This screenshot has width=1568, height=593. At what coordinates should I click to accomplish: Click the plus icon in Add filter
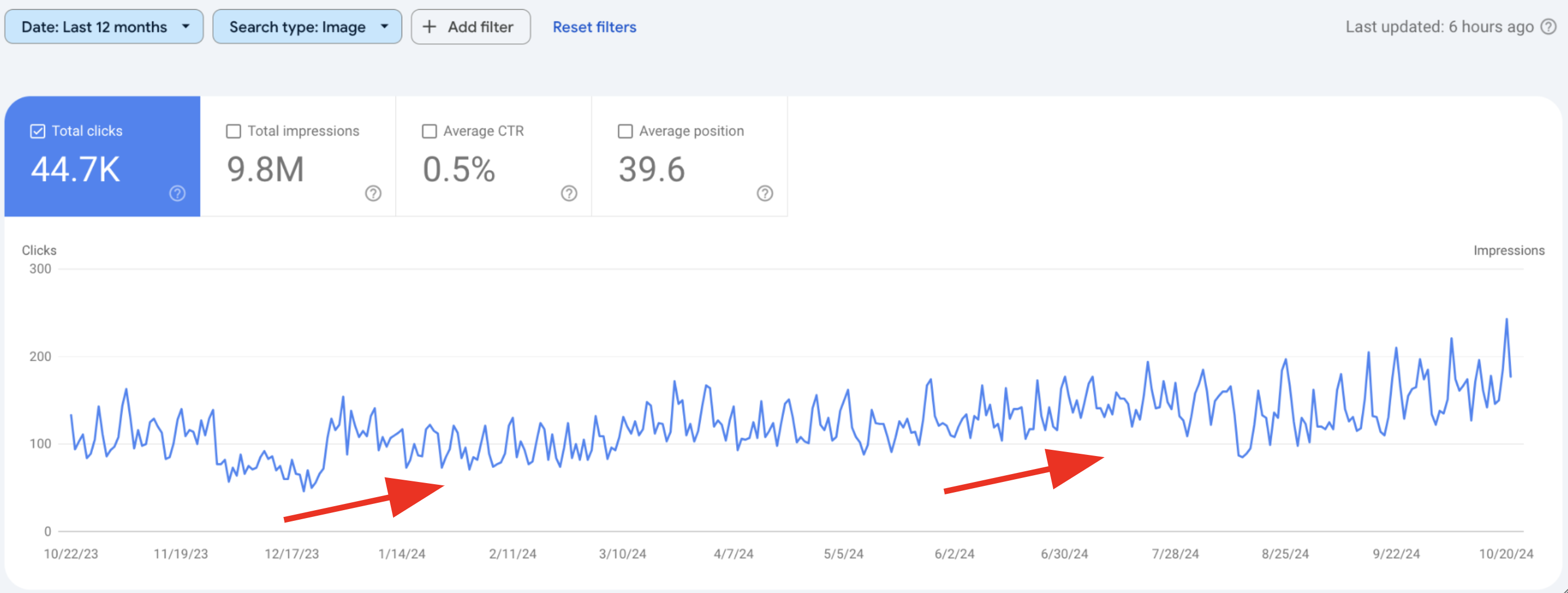tap(429, 27)
